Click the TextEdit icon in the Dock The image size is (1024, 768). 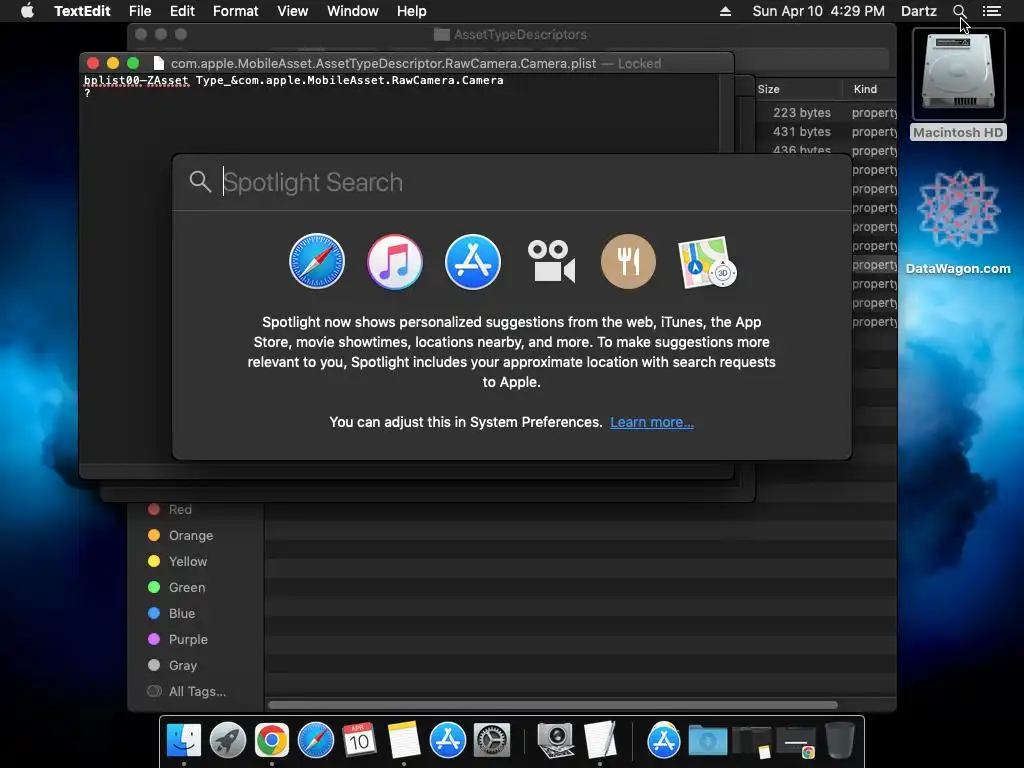[600, 741]
